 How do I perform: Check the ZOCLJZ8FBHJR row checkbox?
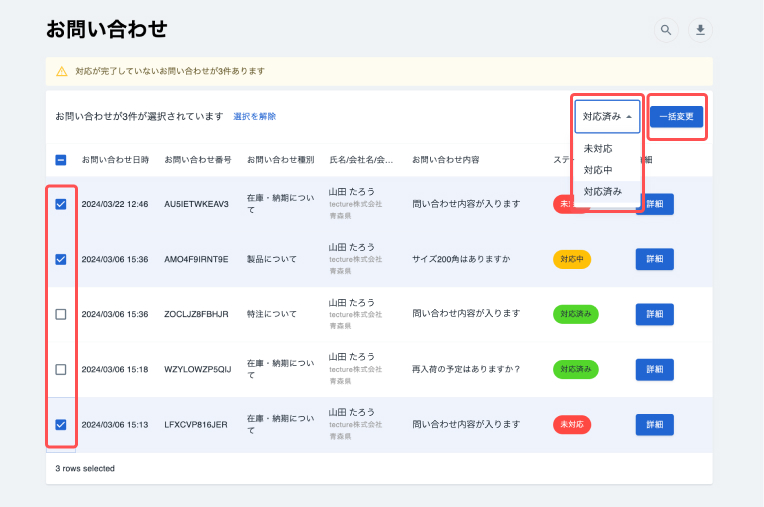[61, 314]
